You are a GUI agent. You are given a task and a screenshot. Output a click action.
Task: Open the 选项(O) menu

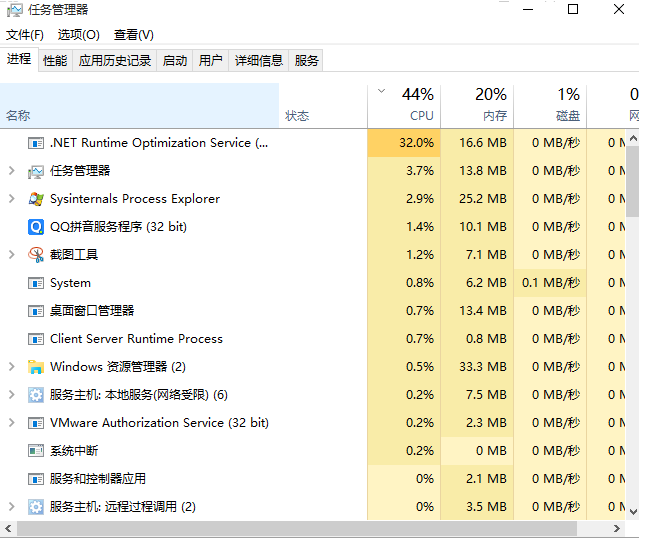(x=79, y=35)
